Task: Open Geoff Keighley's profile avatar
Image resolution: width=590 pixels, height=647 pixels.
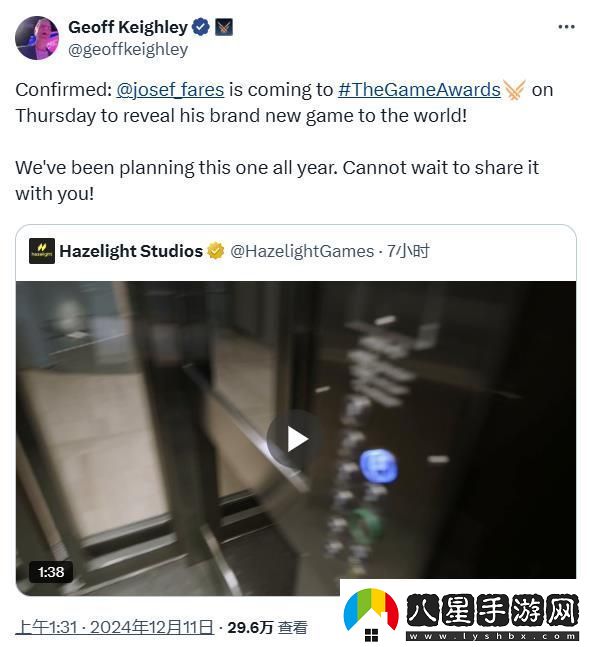Action: click(37, 38)
